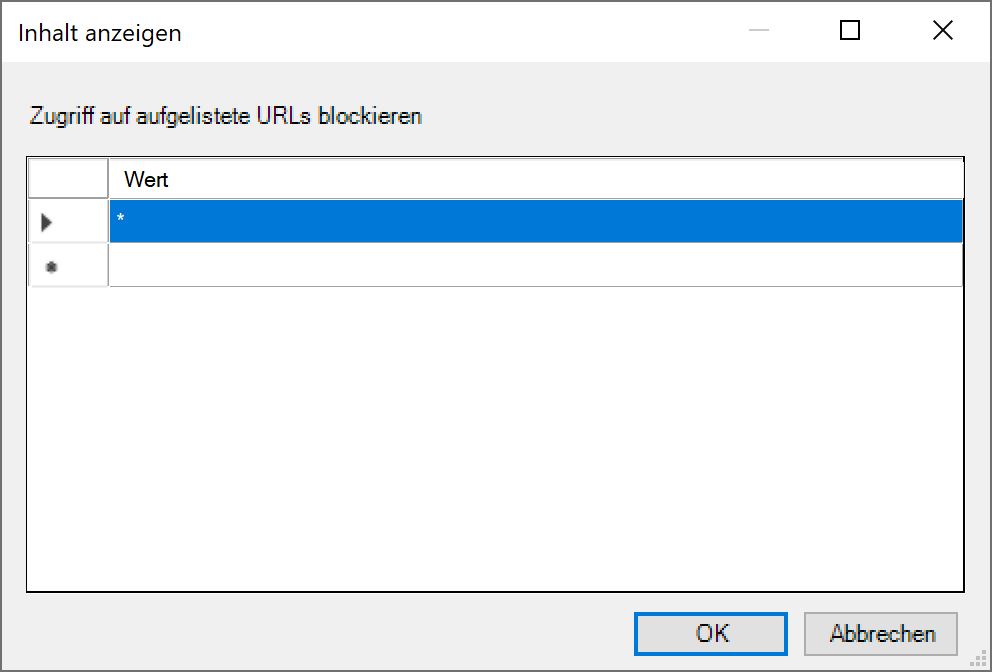This screenshot has width=992, height=672.
Task: Sort entries via the Wert header
Action: 536,178
